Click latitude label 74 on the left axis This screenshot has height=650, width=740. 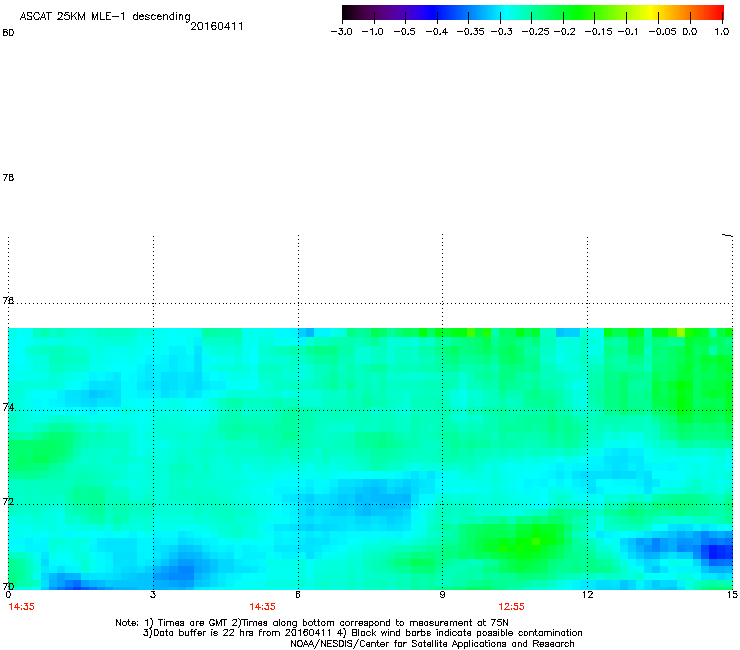click(8, 407)
